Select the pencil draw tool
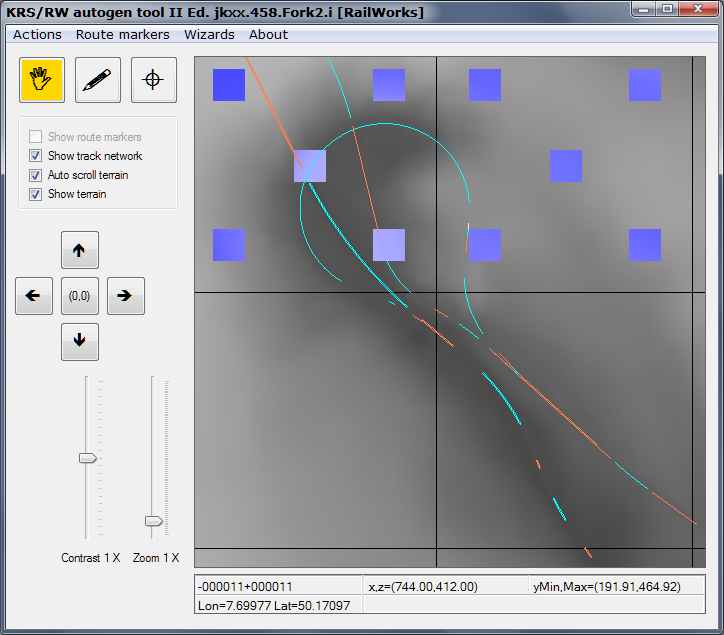Screen dimensions: 724x635 98,80
